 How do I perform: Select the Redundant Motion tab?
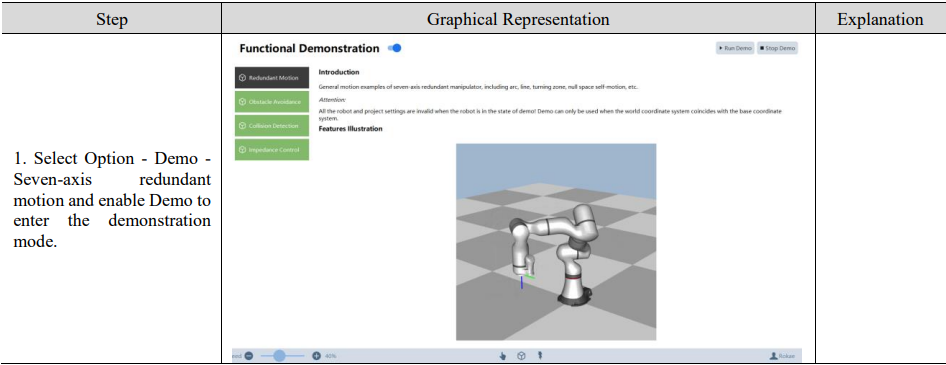coord(271,78)
